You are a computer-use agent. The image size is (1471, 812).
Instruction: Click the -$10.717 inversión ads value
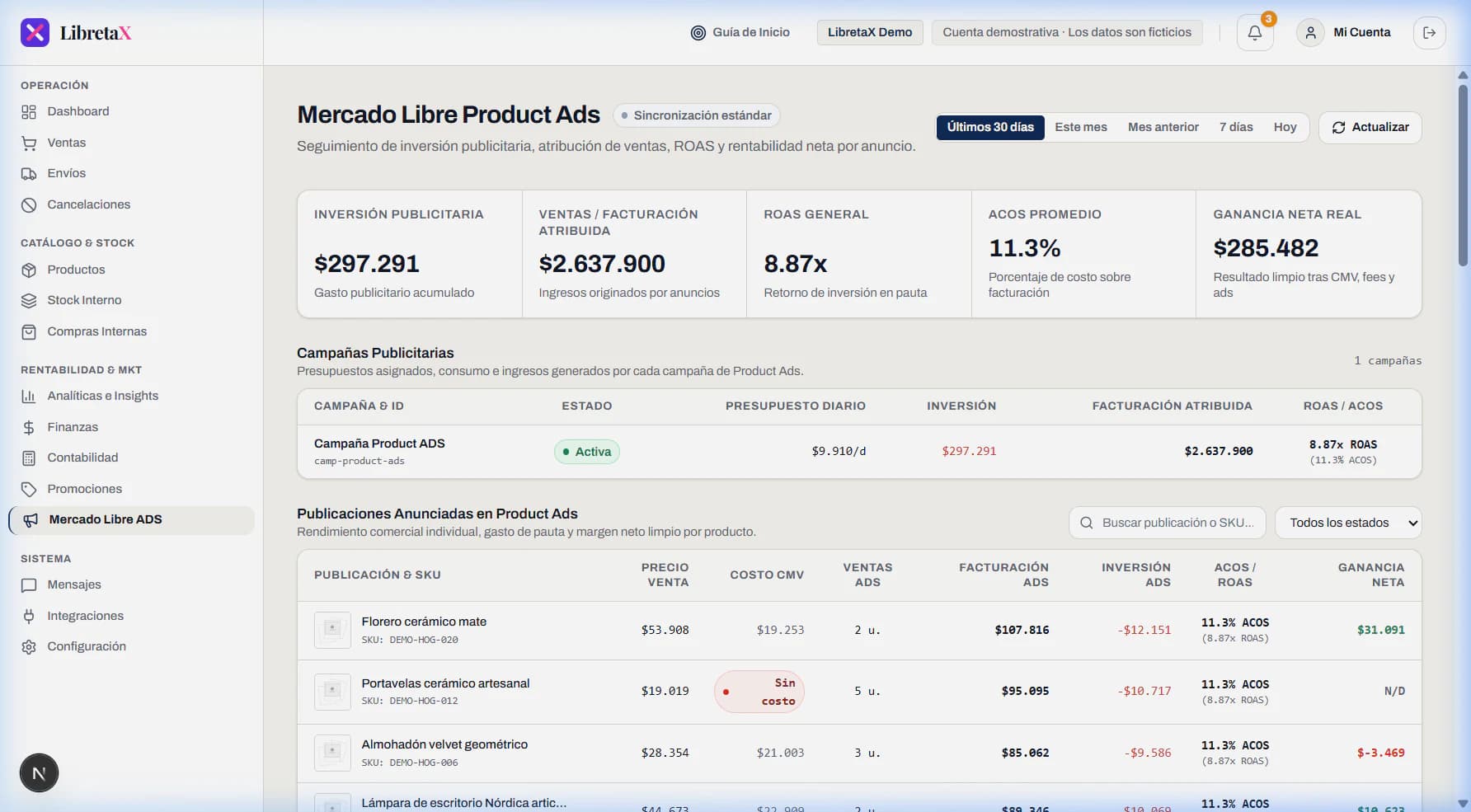[x=1144, y=691]
